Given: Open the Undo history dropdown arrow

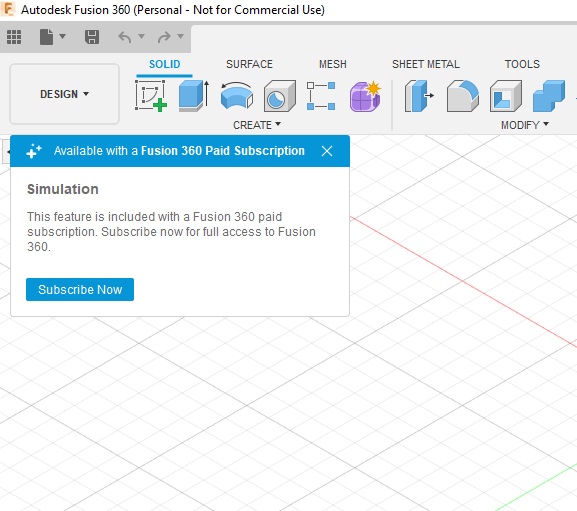Looking at the screenshot, I should 141,36.
